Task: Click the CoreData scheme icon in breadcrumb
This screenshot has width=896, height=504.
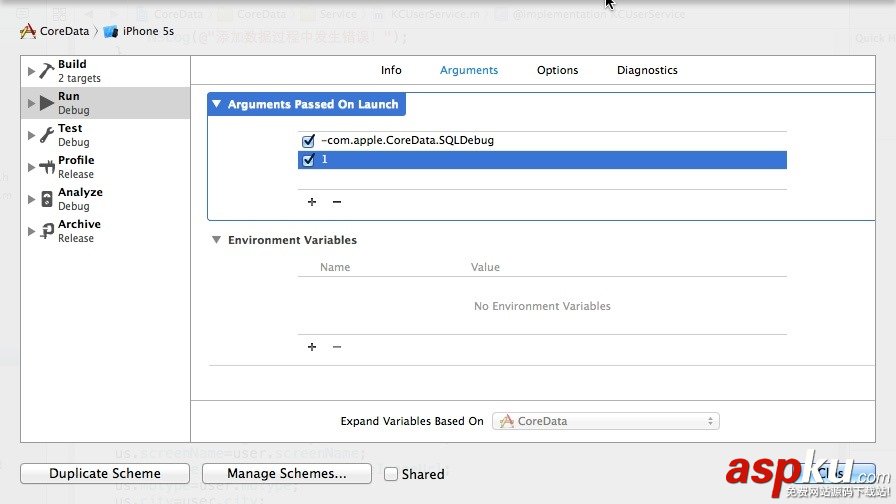Action: click(x=28, y=31)
